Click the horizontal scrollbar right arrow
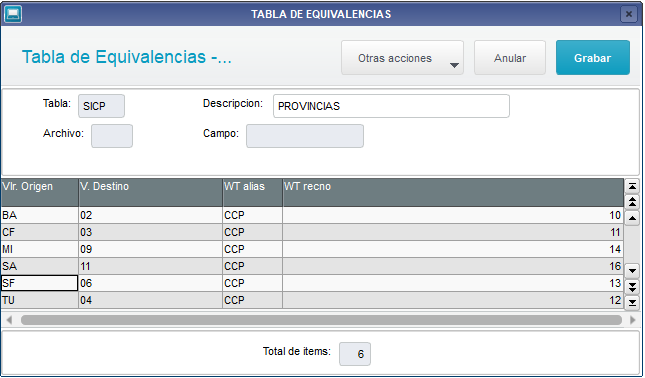Viewport: 645px width, 378px height. 633,320
